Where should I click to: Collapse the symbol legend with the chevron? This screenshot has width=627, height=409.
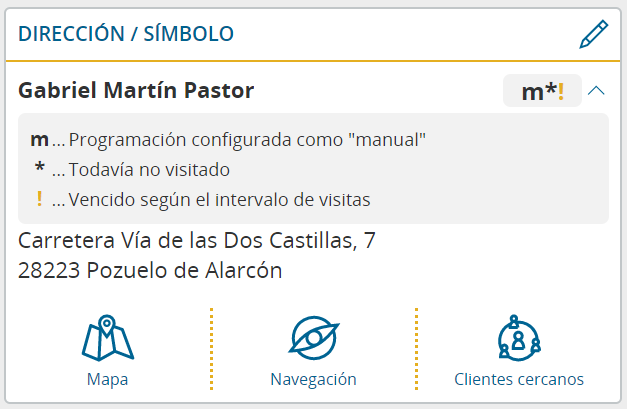point(596,90)
